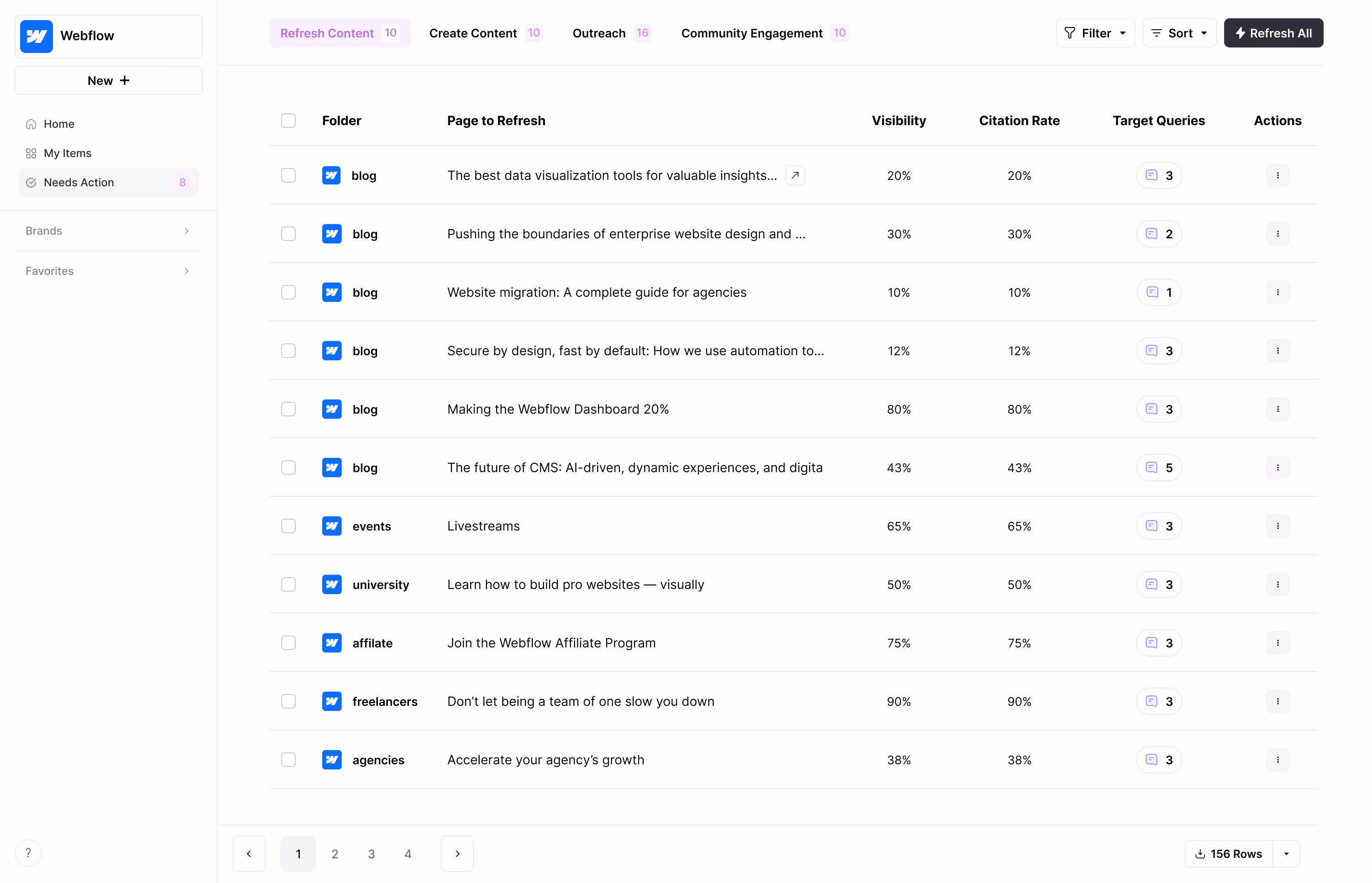Viewport: 1372px width, 883px height.
Task: Click the help question mark icon
Action: point(28,852)
